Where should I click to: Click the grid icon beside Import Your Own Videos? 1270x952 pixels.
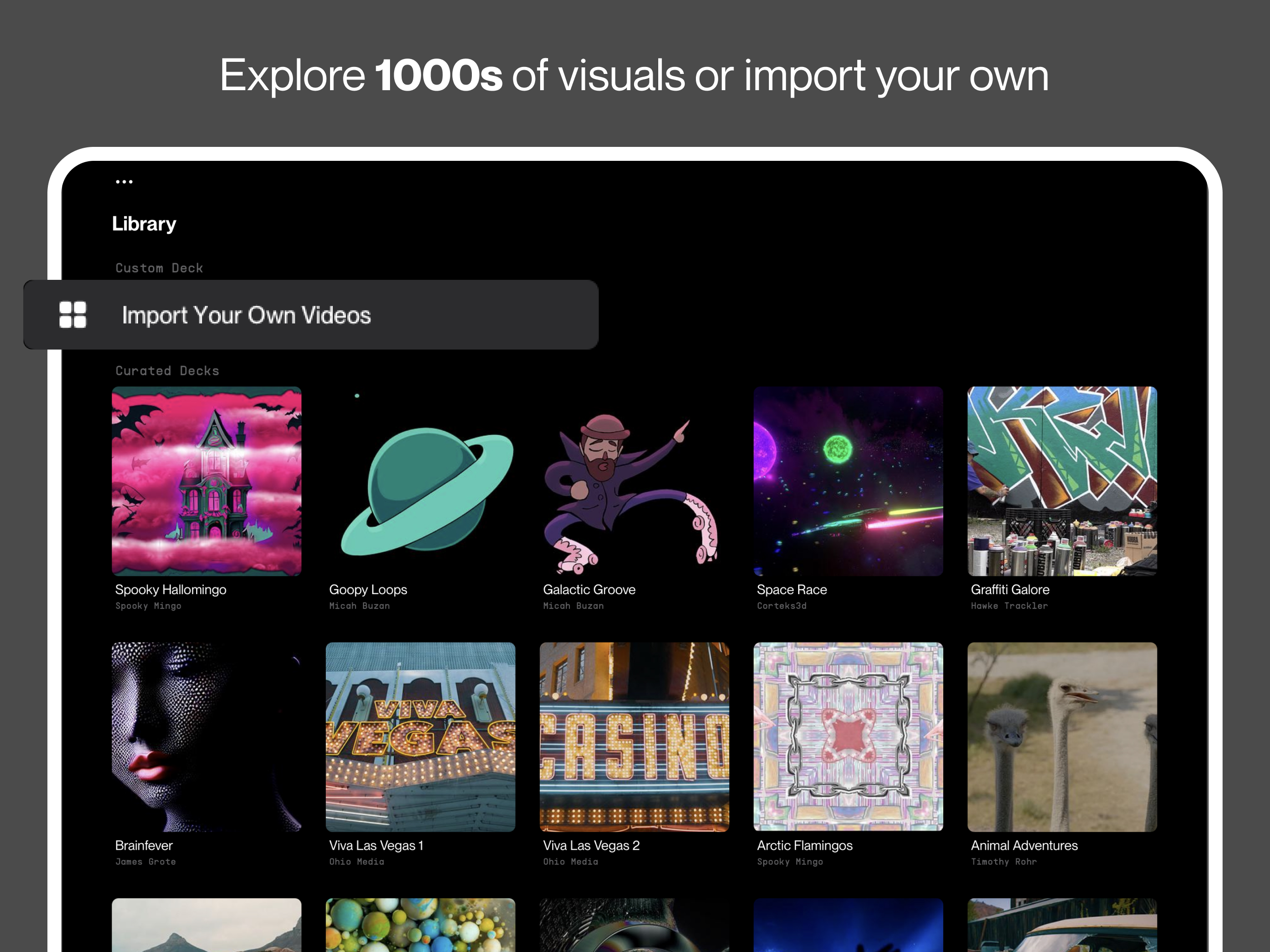point(73,315)
